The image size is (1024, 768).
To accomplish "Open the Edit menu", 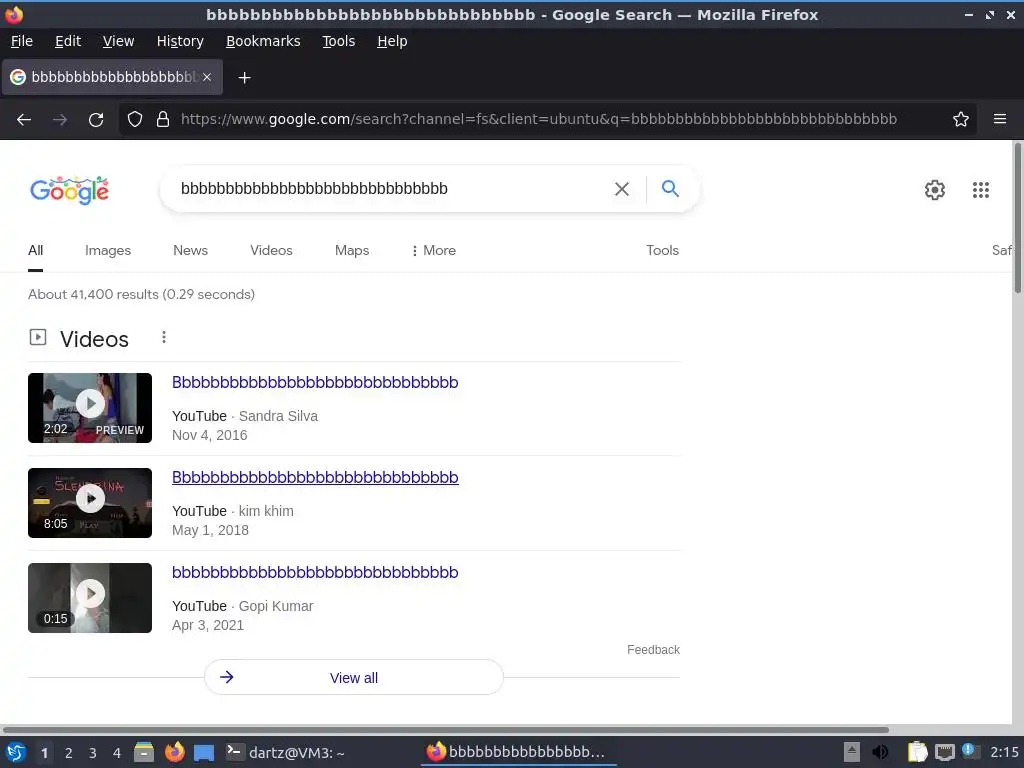I will (x=68, y=41).
